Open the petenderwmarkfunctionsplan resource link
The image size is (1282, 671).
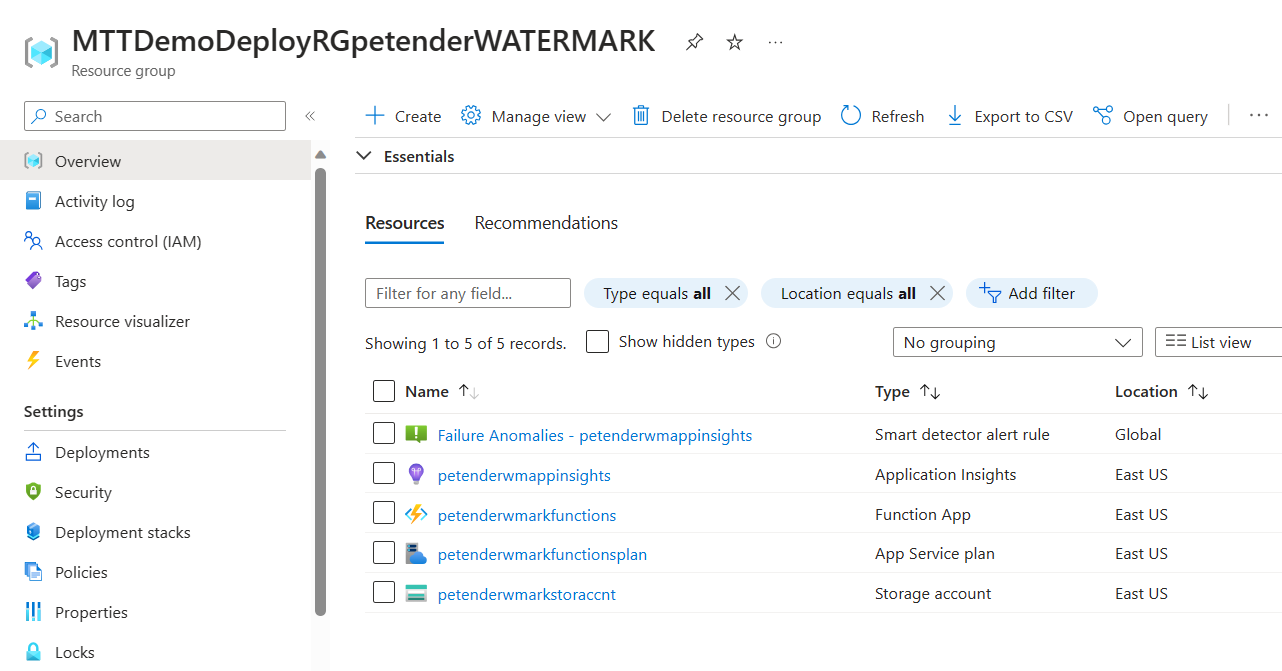click(542, 554)
